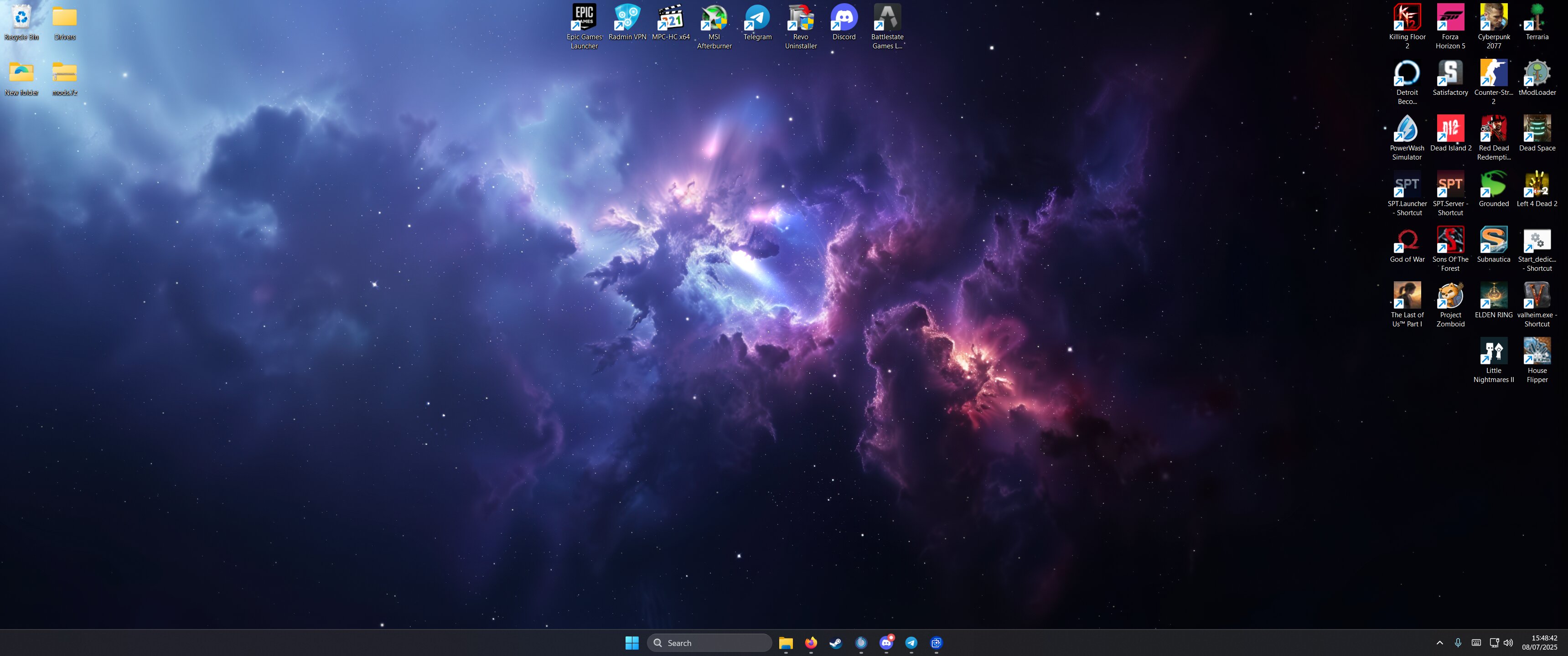The height and width of the screenshot is (656, 1568).
Task: Select the SPT.Server shortcut
Action: click(1450, 193)
